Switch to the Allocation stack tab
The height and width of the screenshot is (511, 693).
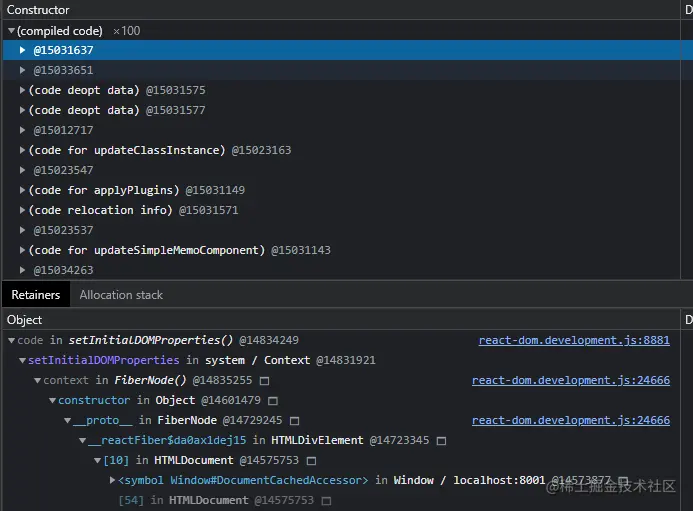(121, 295)
